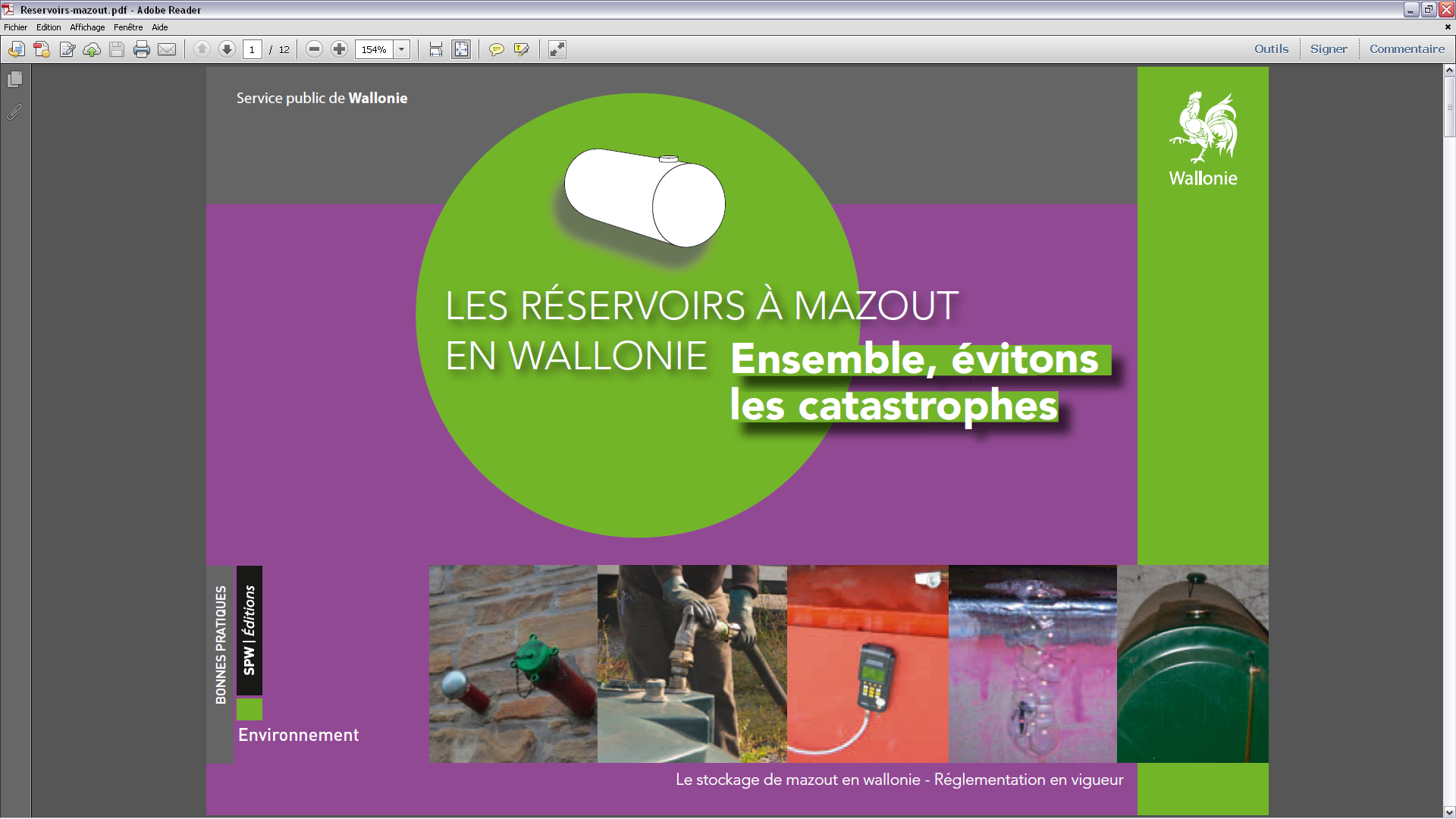Click the total pages '12' text
Image resolution: width=1456 pixels, height=819 pixels.
284,49
